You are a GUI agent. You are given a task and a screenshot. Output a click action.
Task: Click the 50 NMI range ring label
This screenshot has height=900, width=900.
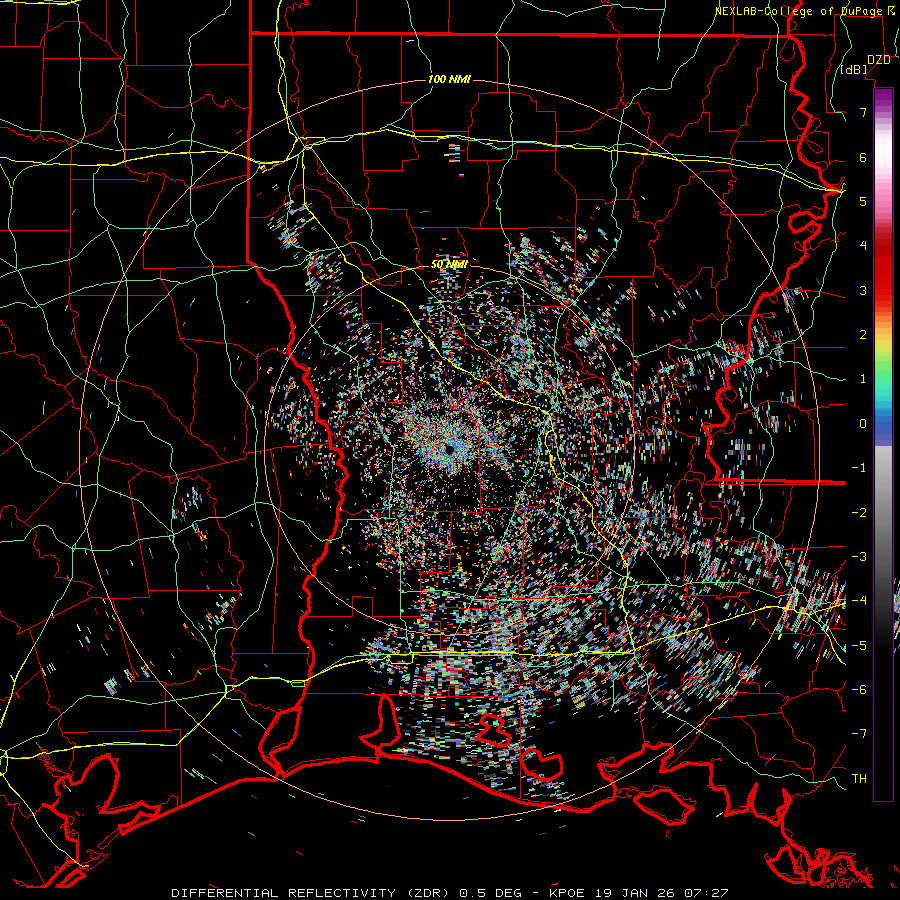[x=449, y=265]
